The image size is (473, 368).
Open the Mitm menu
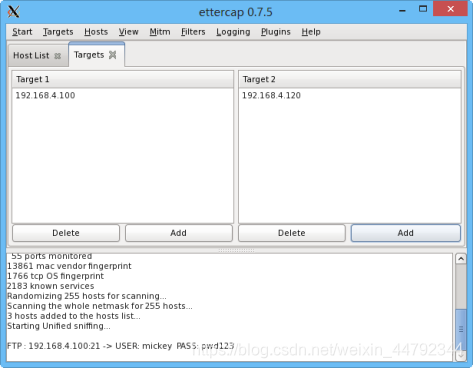click(160, 32)
